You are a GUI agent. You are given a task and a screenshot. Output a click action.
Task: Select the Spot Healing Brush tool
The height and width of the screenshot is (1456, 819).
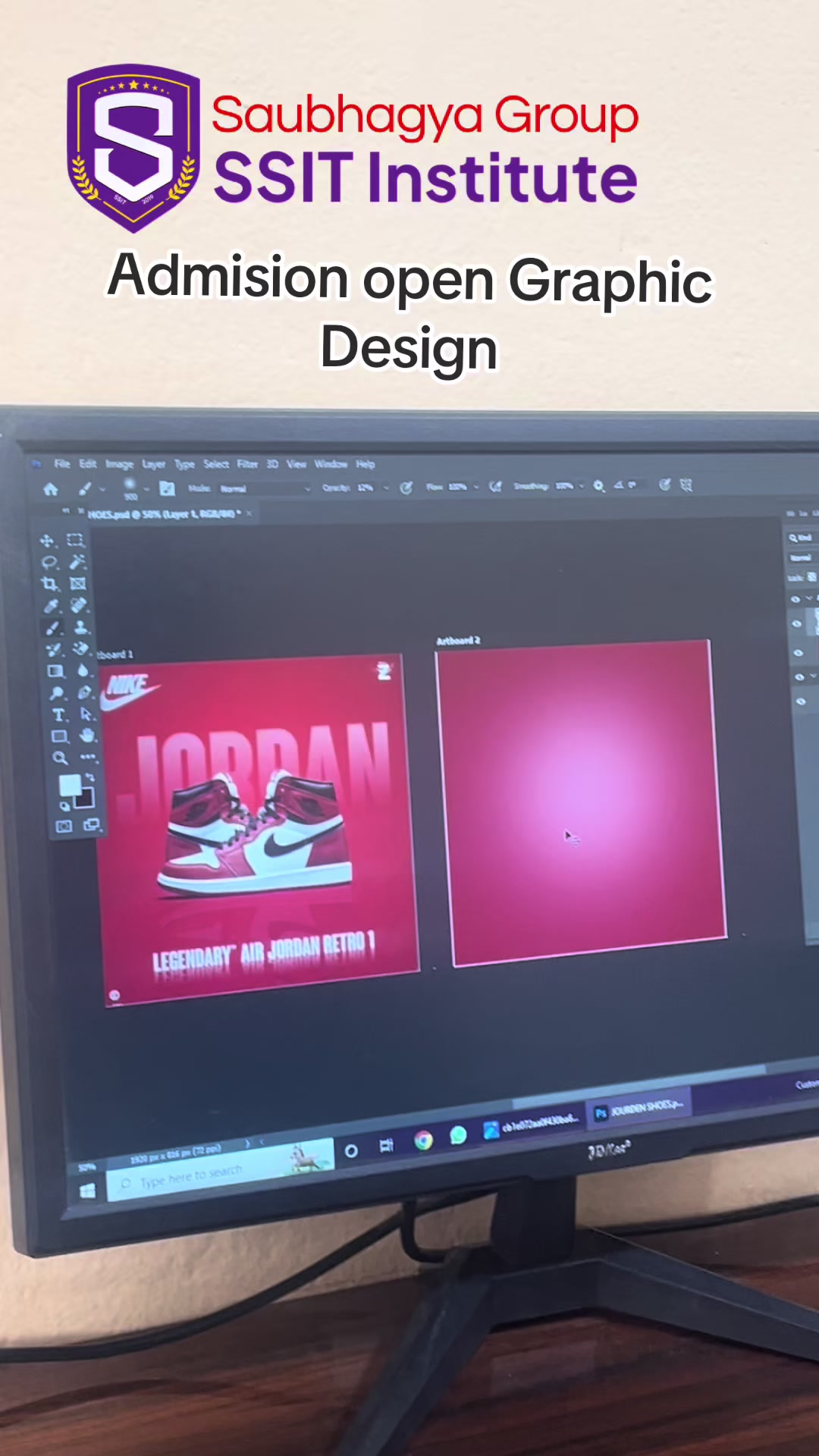(x=79, y=605)
